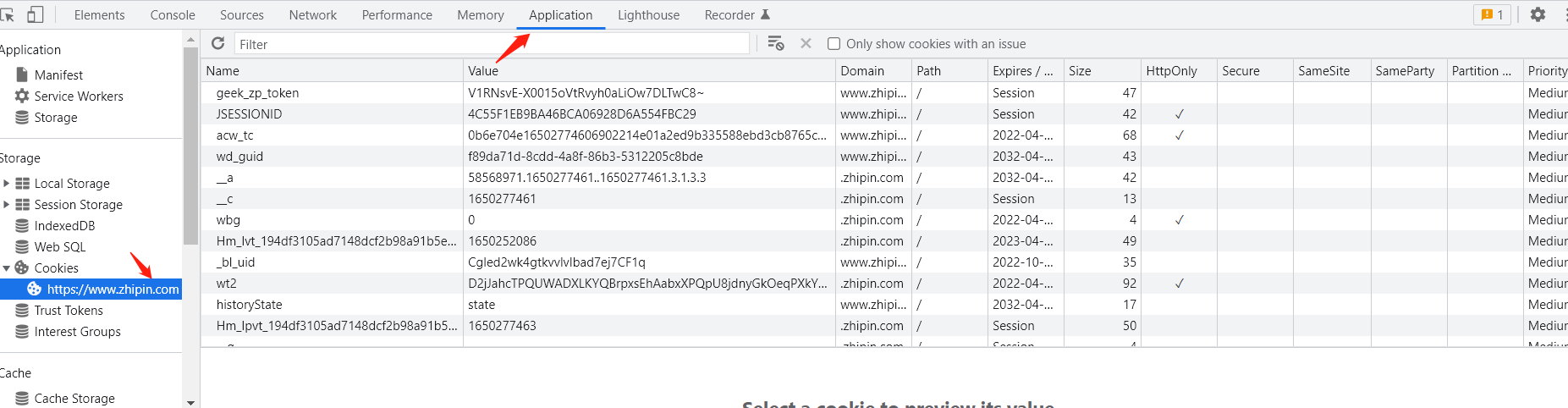Open DevTools settings gear
The width and height of the screenshot is (1568, 408).
pos(1538,14)
